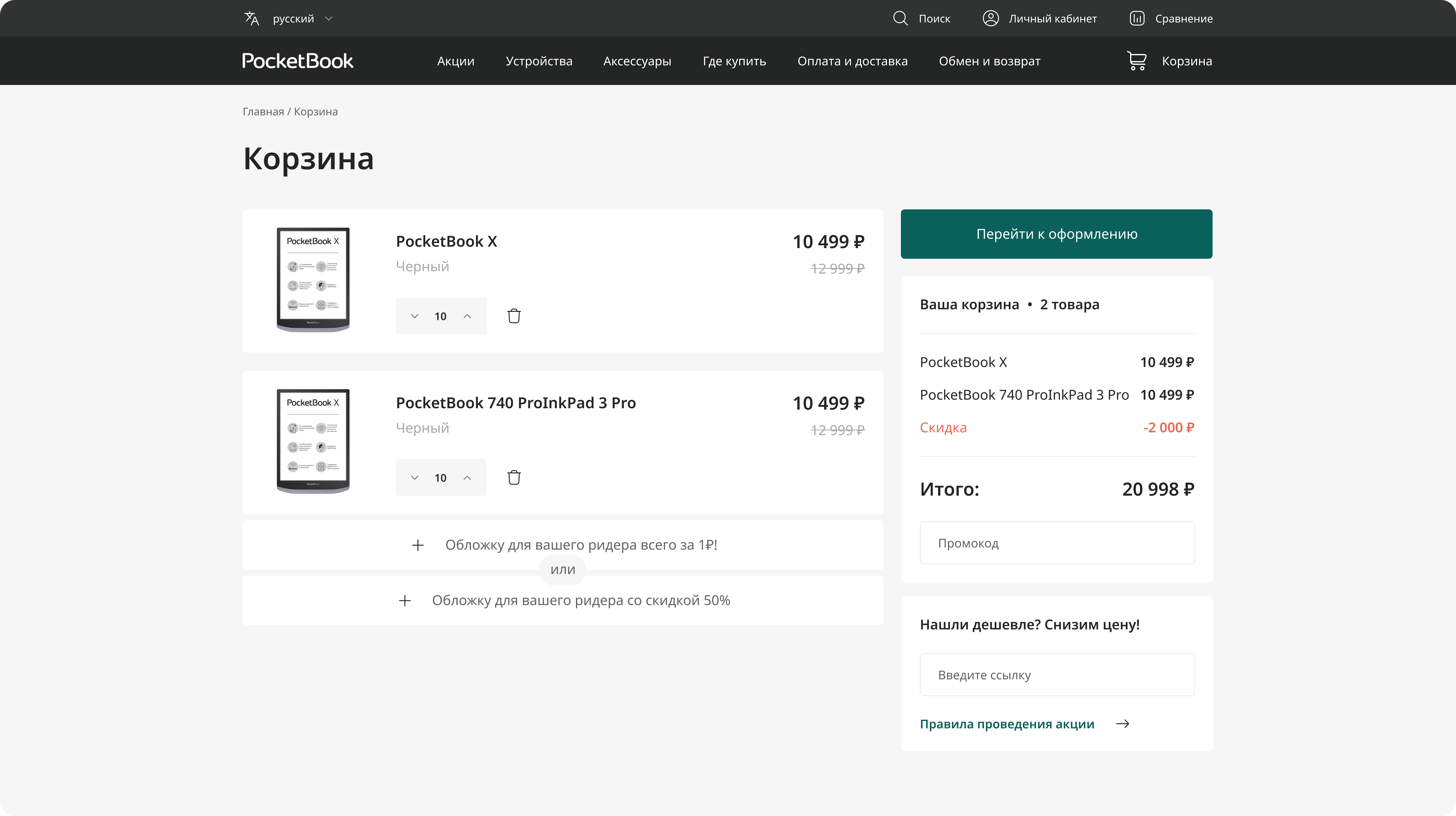
Task: Click the user account icon
Action: pos(991,19)
